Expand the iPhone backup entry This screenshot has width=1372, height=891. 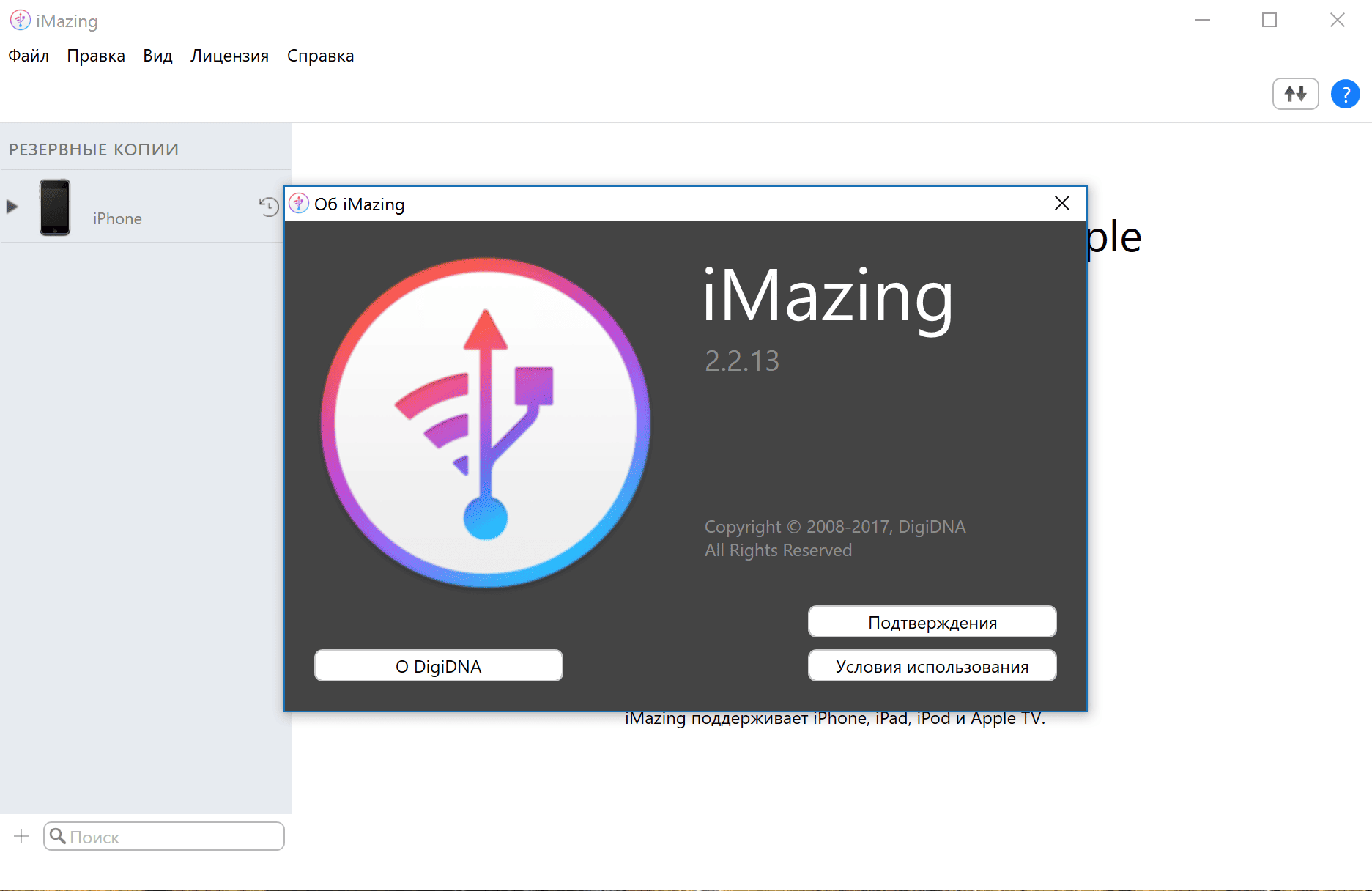tap(12, 207)
